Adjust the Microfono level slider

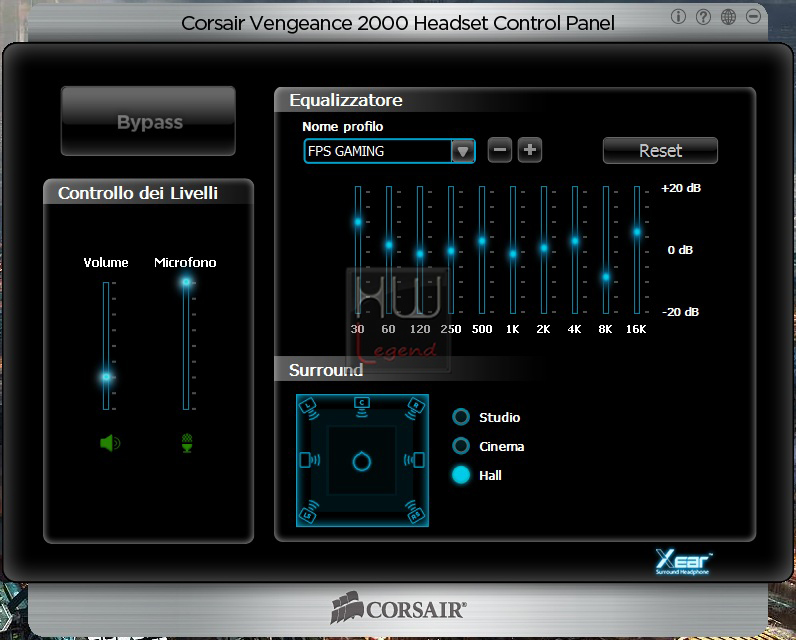pyautogui.click(x=186, y=282)
